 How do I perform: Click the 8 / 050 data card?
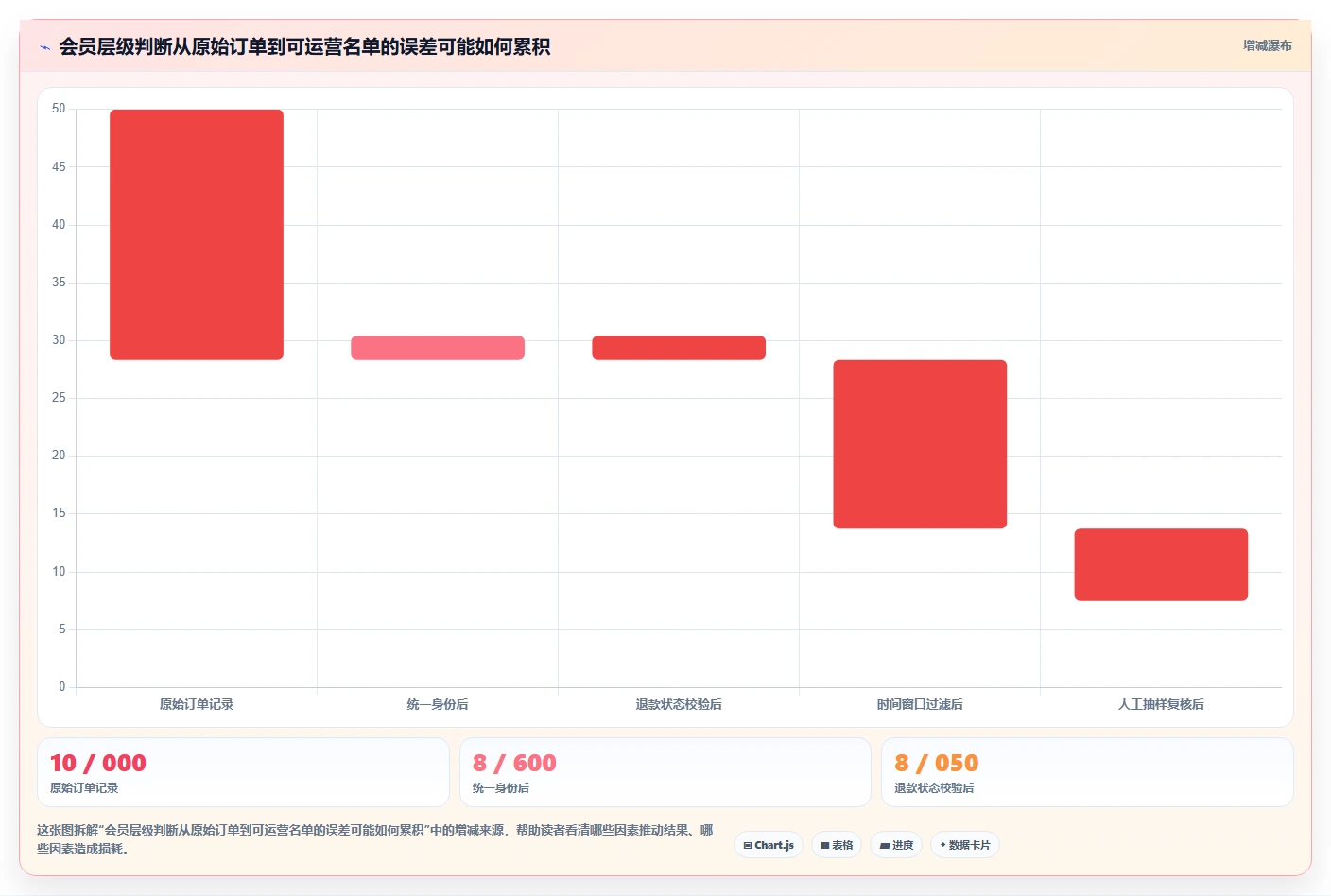(1087, 772)
